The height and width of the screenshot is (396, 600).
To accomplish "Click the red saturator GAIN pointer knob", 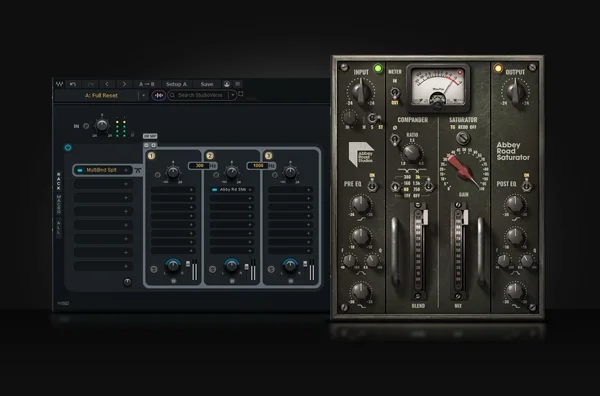I will tap(464, 171).
